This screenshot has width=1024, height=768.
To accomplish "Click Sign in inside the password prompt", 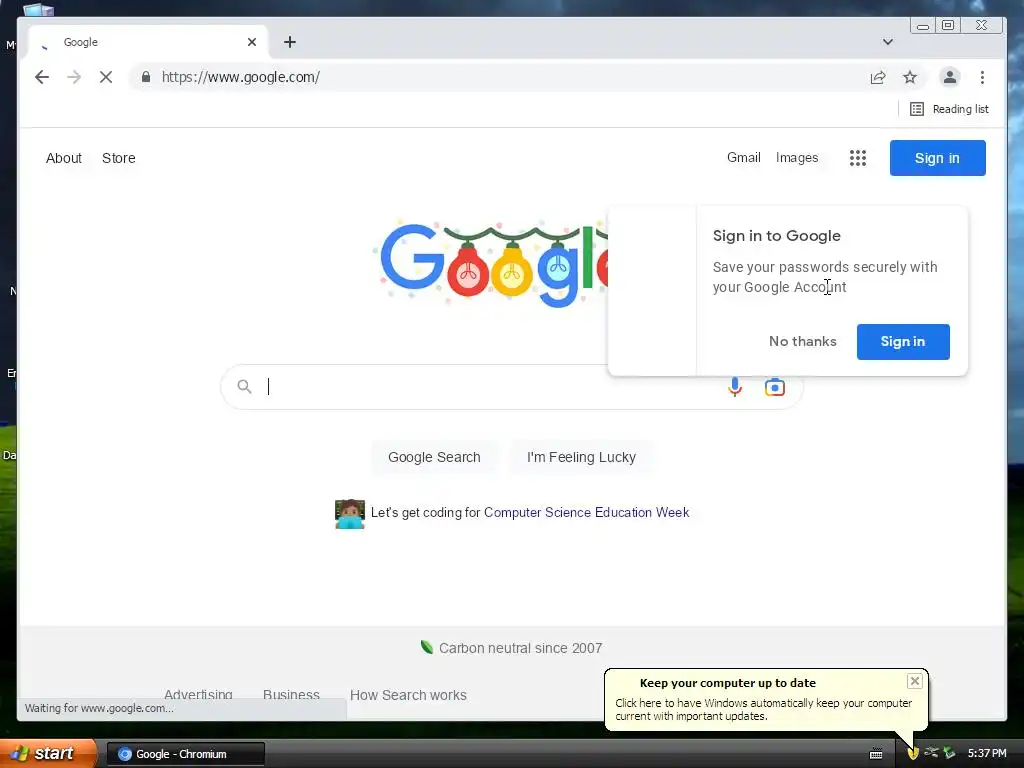I will (903, 342).
